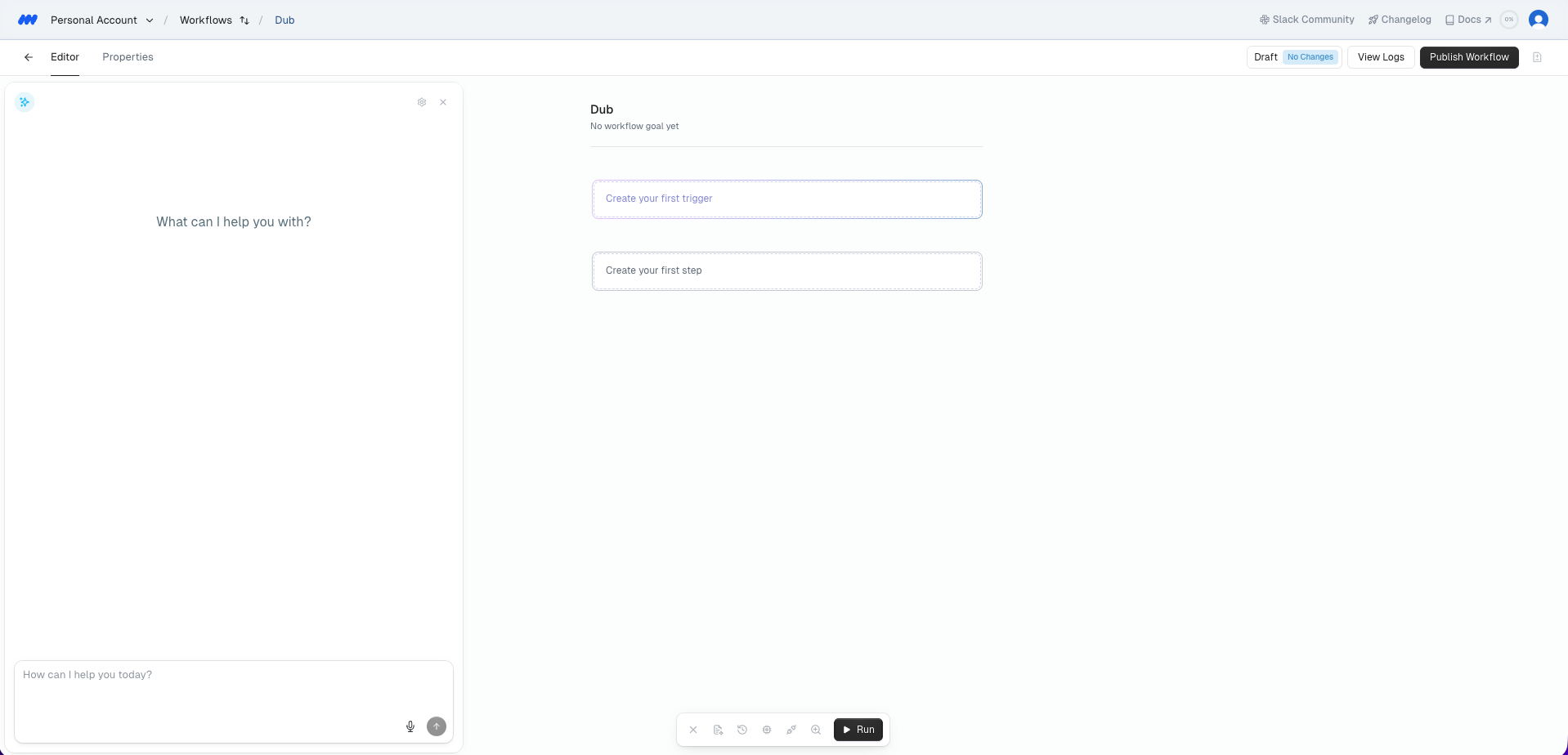Click the AI assistant sparkle icon

point(25,102)
